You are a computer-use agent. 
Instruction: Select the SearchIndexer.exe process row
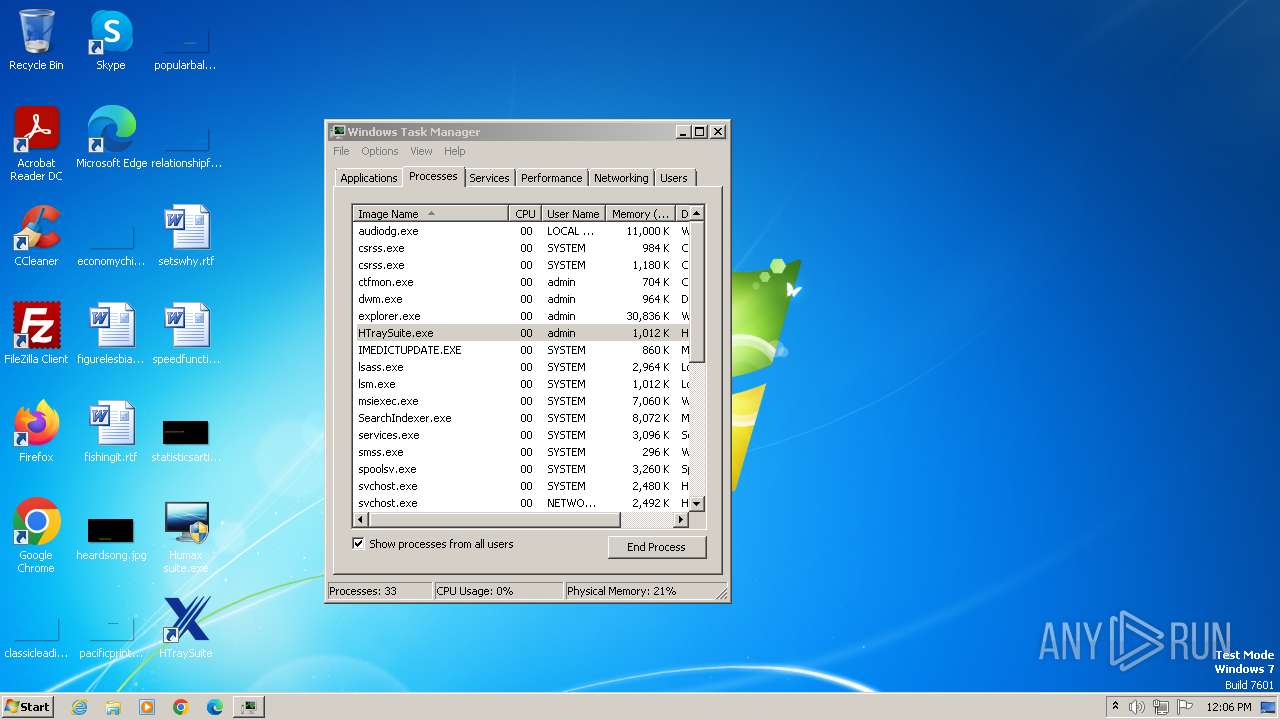pyautogui.click(x=521, y=418)
